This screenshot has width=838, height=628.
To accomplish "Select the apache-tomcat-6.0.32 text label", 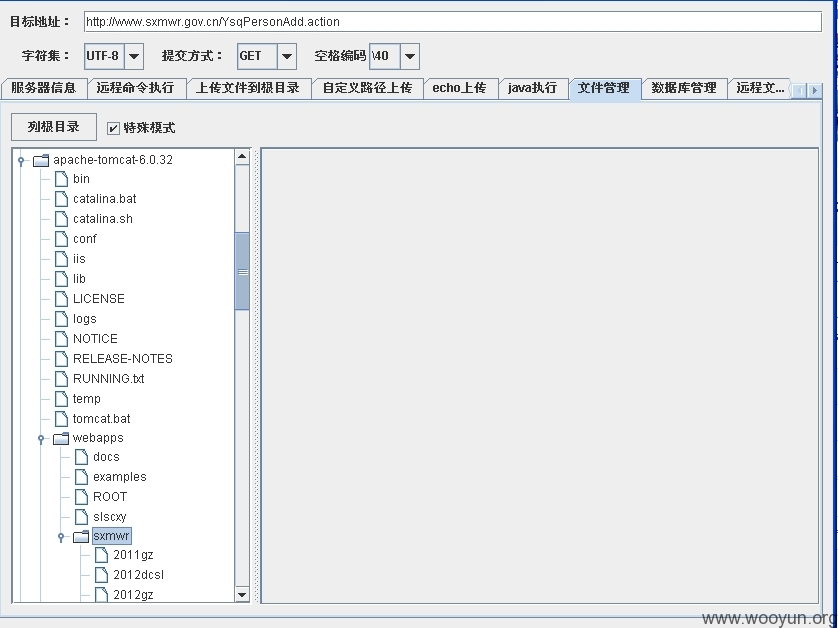I will 113,160.
